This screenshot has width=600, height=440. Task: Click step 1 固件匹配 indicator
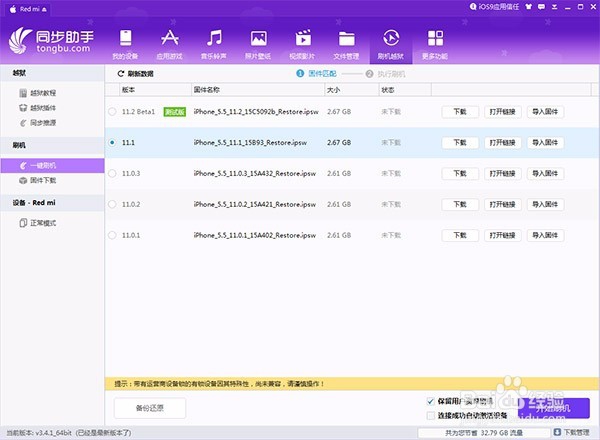(x=316, y=73)
